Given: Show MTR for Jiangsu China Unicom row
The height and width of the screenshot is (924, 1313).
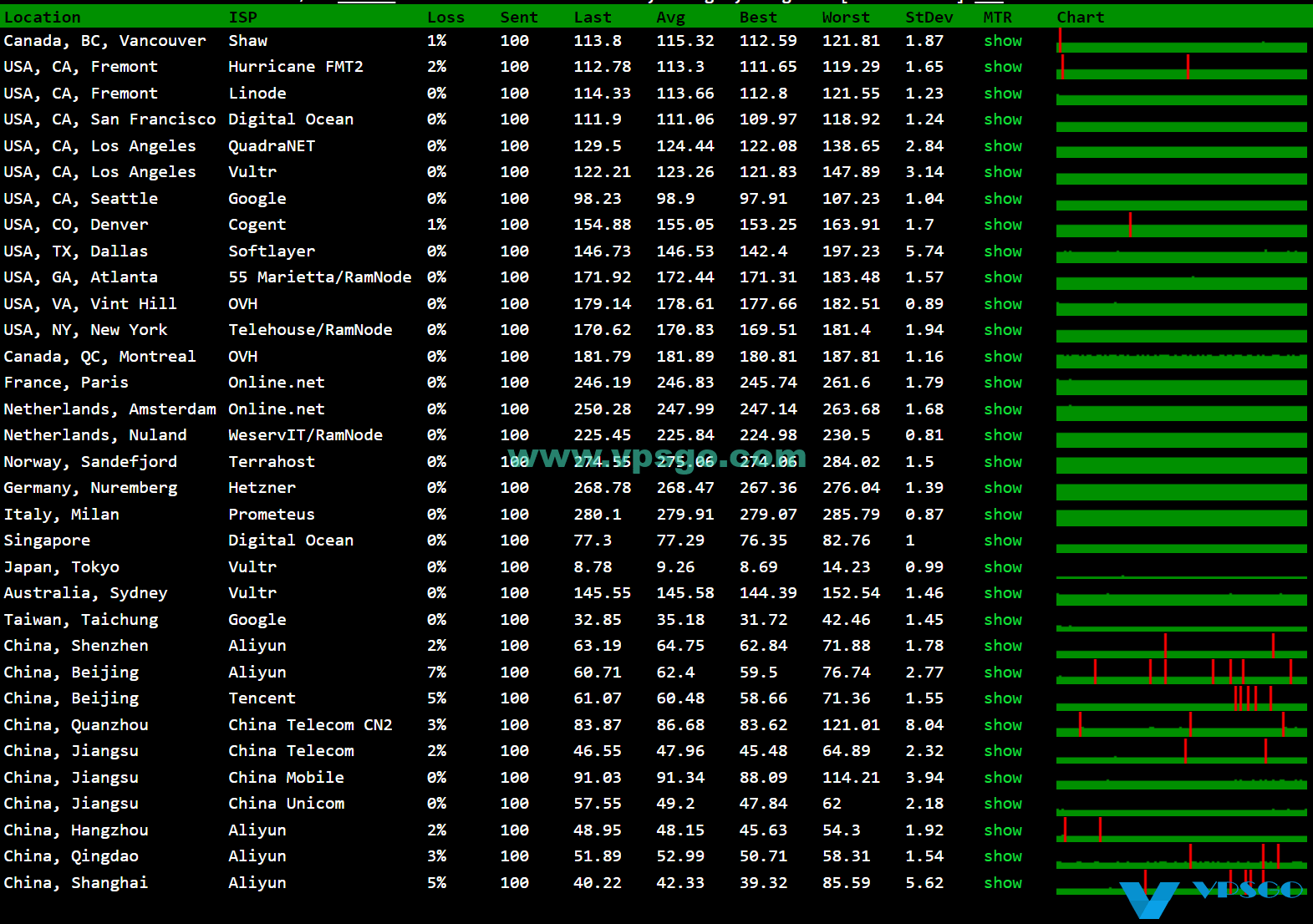Looking at the screenshot, I should [x=1002, y=804].
